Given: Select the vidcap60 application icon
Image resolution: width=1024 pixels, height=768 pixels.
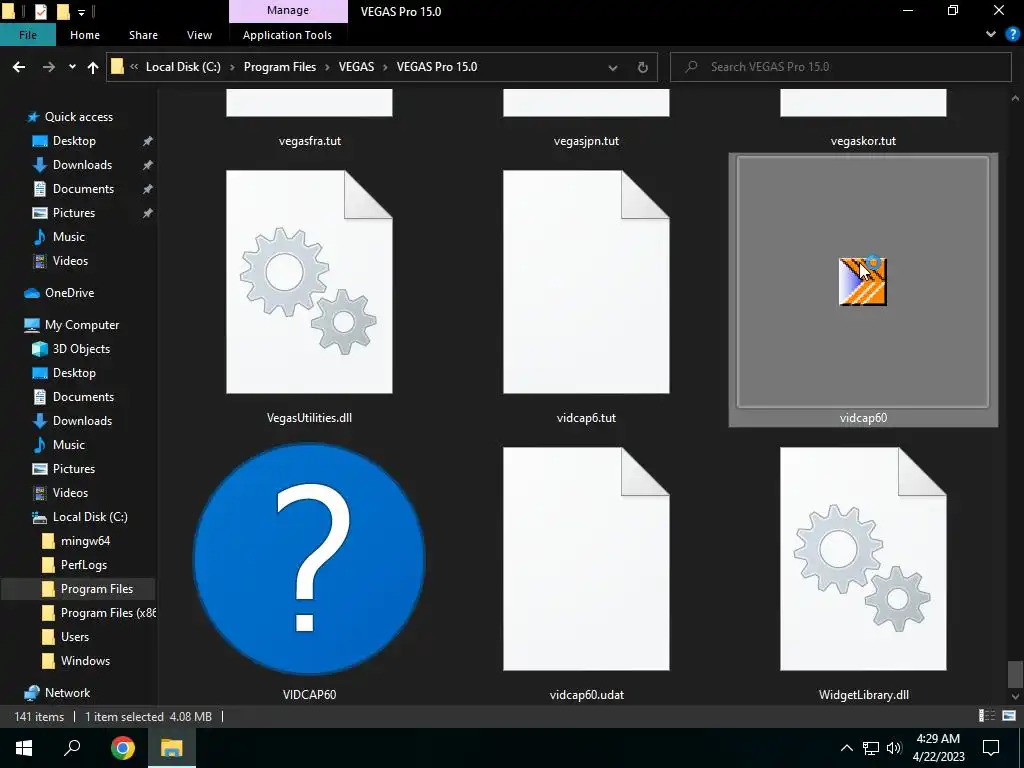Looking at the screenshot, I should [863, 281].
